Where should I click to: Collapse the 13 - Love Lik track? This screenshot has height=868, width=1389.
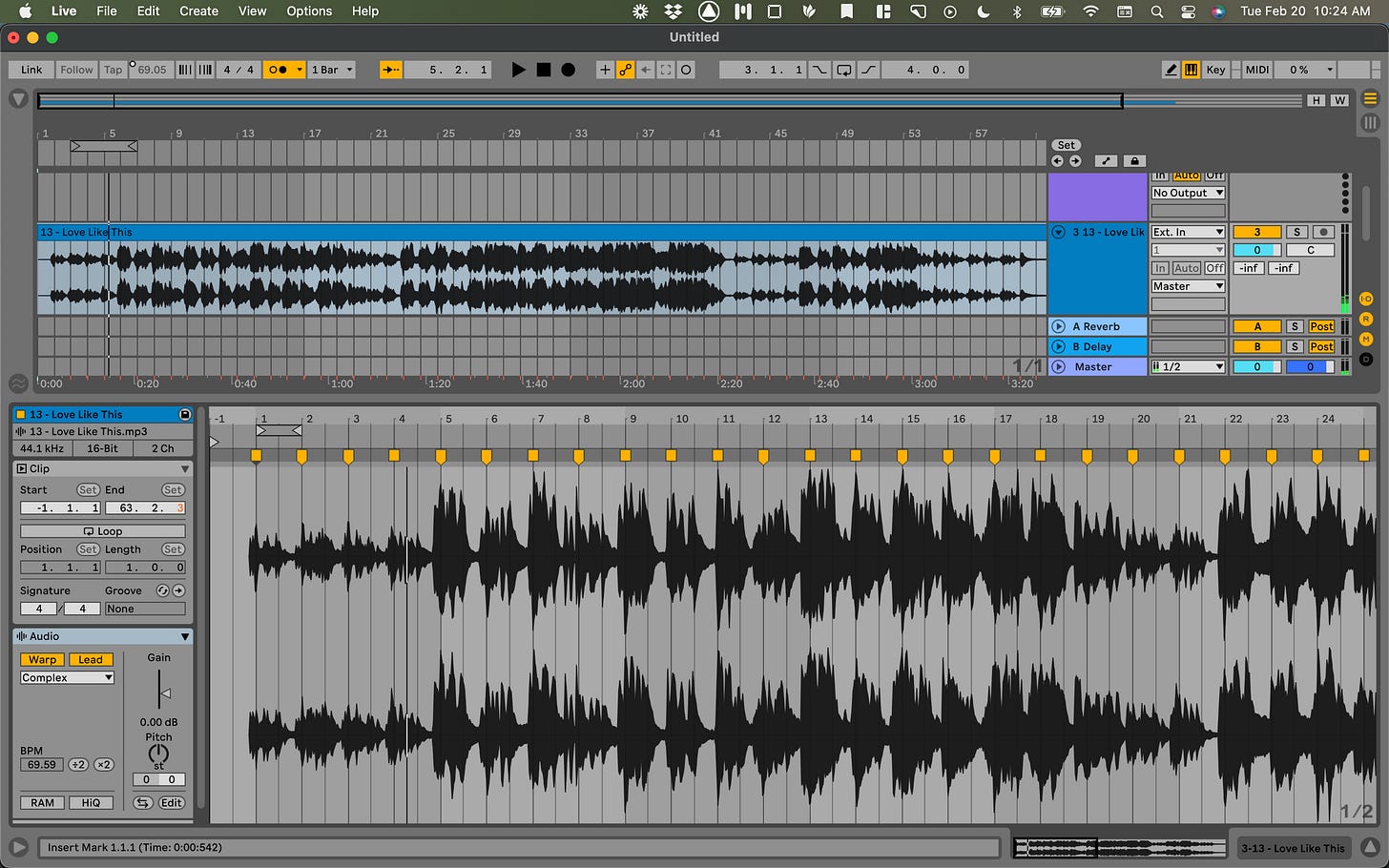[1058, 232]
